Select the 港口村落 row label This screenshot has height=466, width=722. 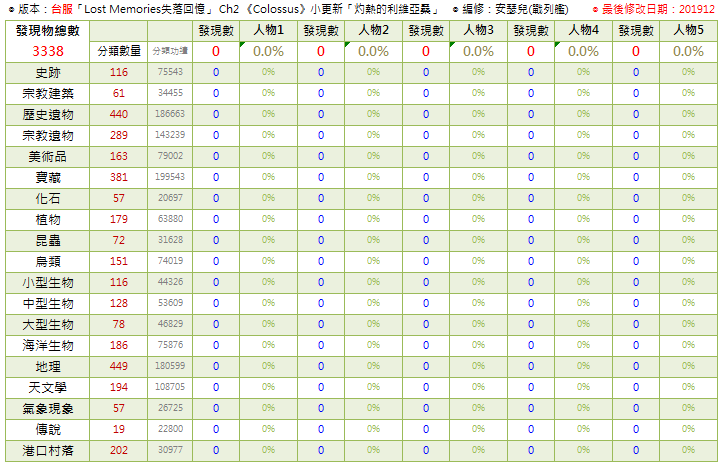[x=47, y=451]
